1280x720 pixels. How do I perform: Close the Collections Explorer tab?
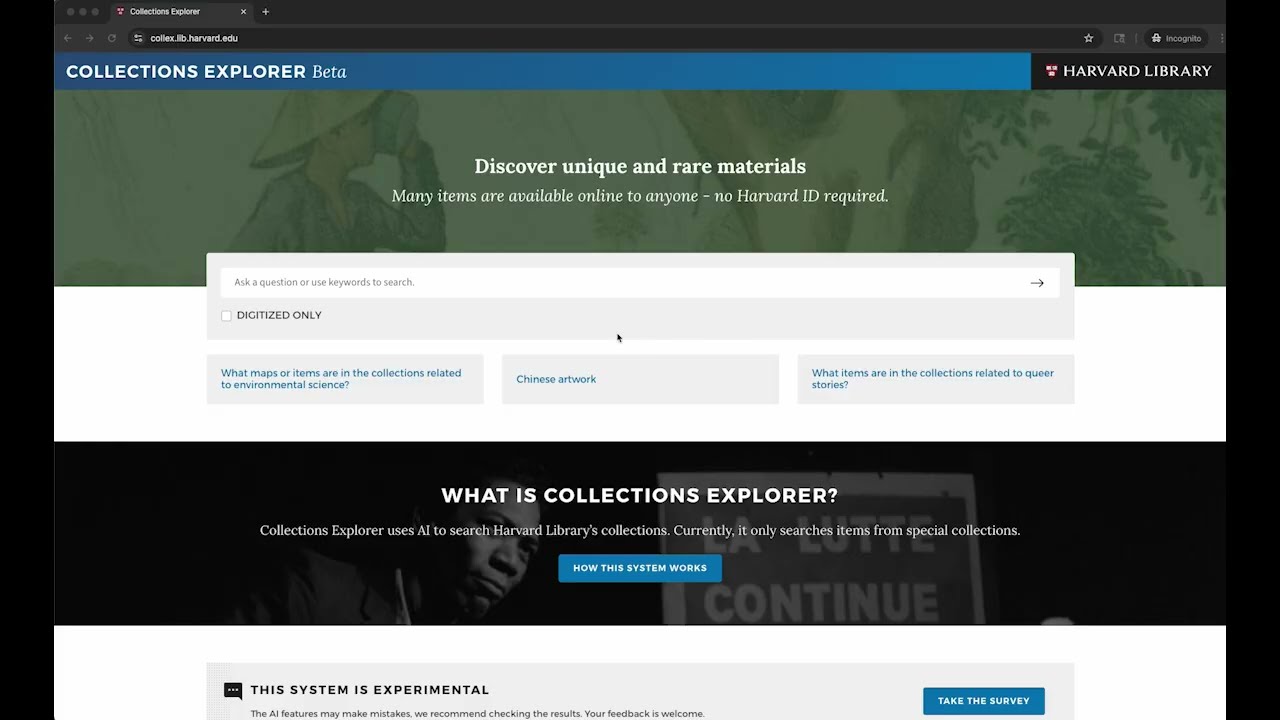click(243, 12)
